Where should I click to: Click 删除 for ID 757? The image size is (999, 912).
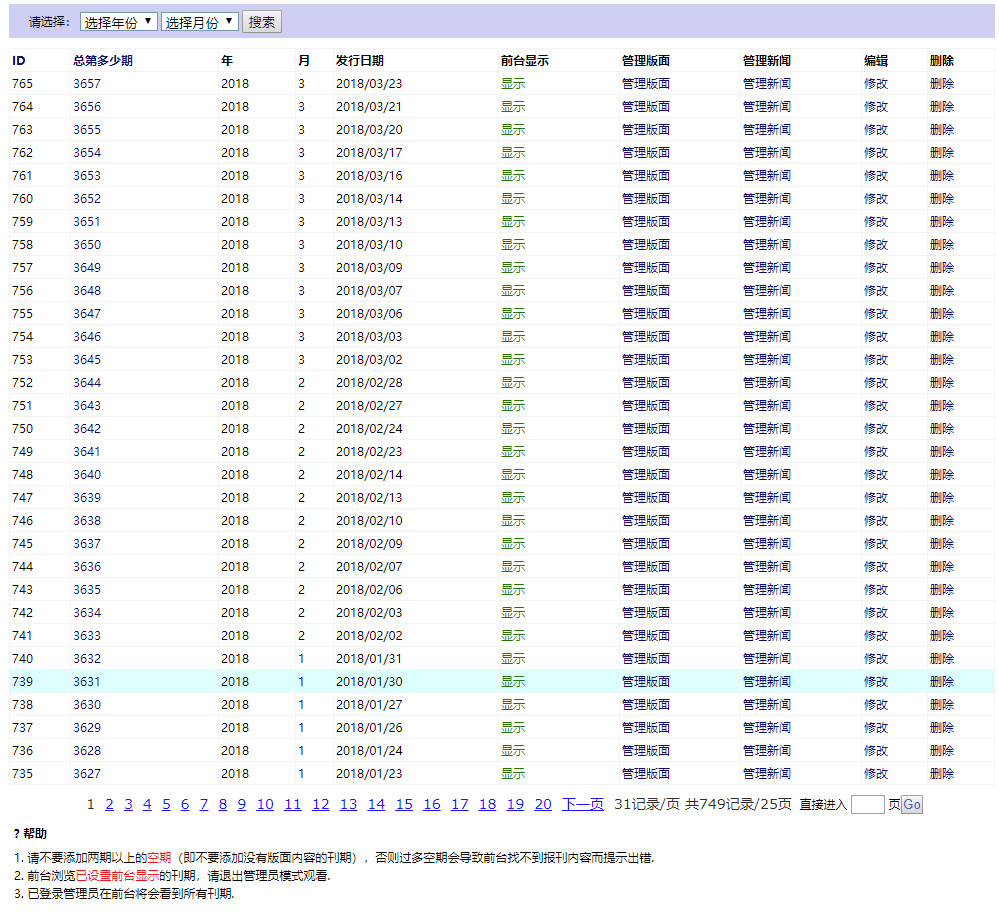[941, 268]
